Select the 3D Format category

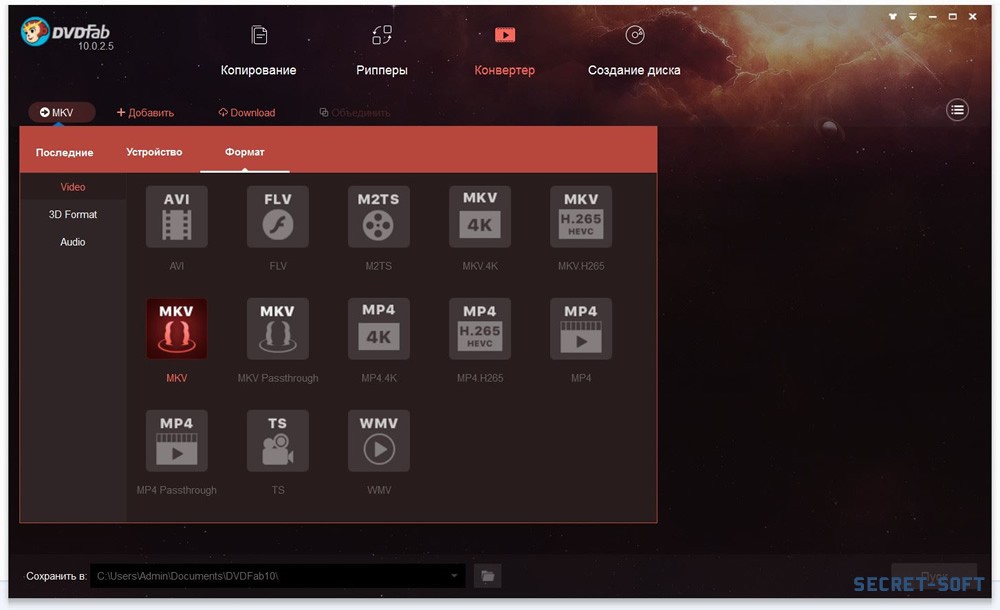click(x=73, y=214)
